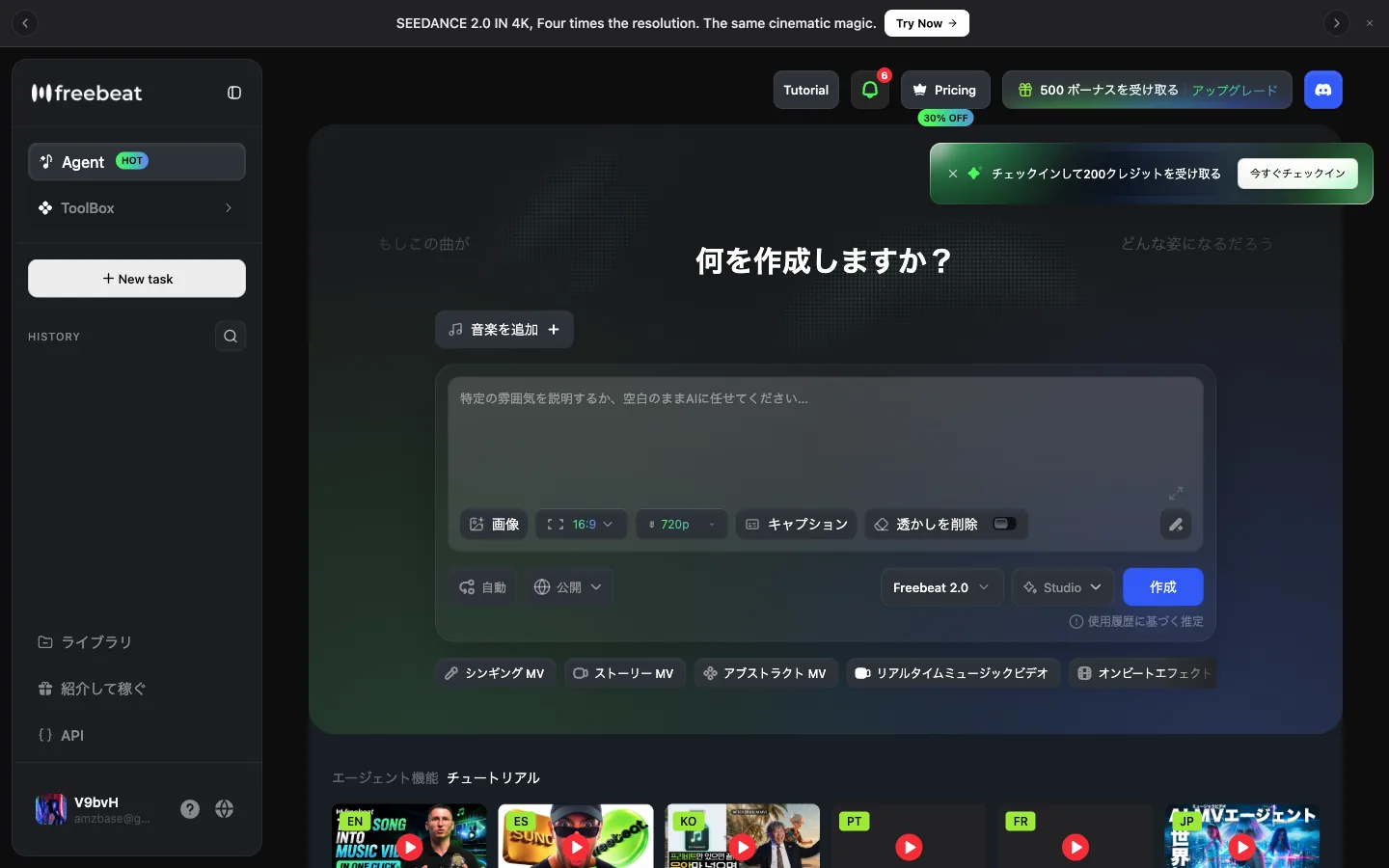This screenshot has height=868, width=1389.
Task: Select the On-Beat Effect preset
Action: 1142,673
